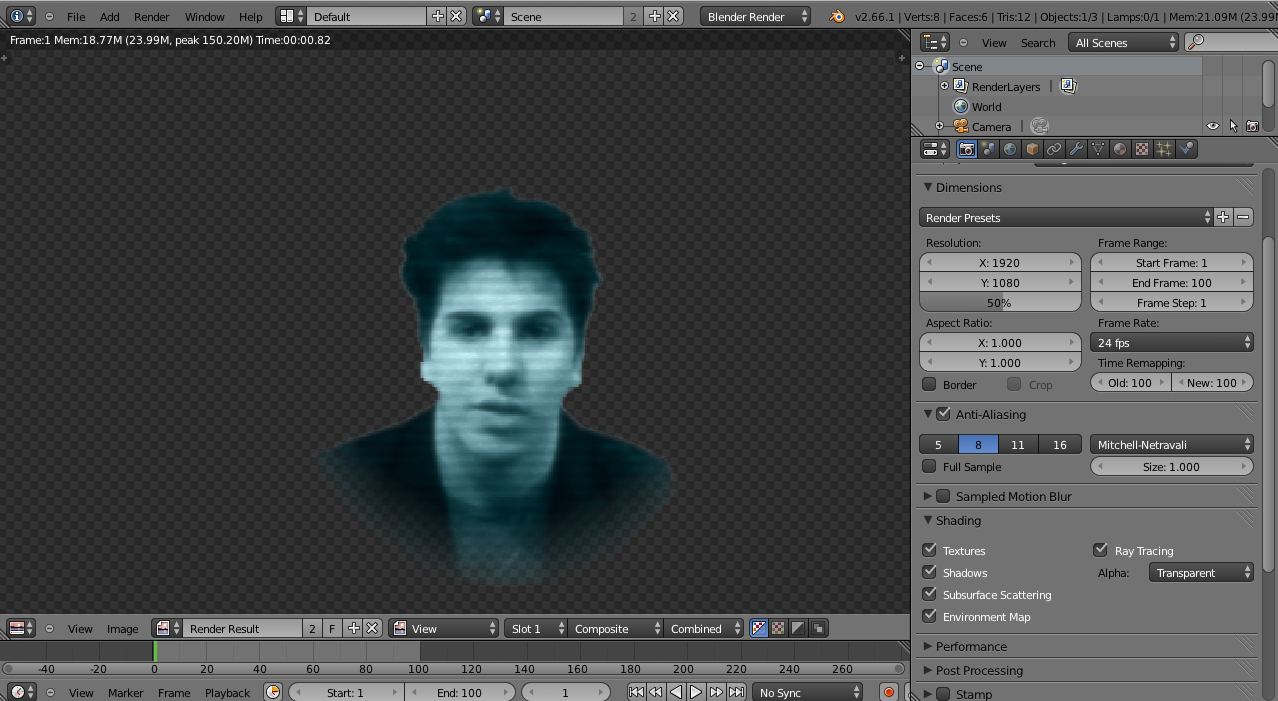Open the 24 fps frame rate dropdown

pos(1172,343)
